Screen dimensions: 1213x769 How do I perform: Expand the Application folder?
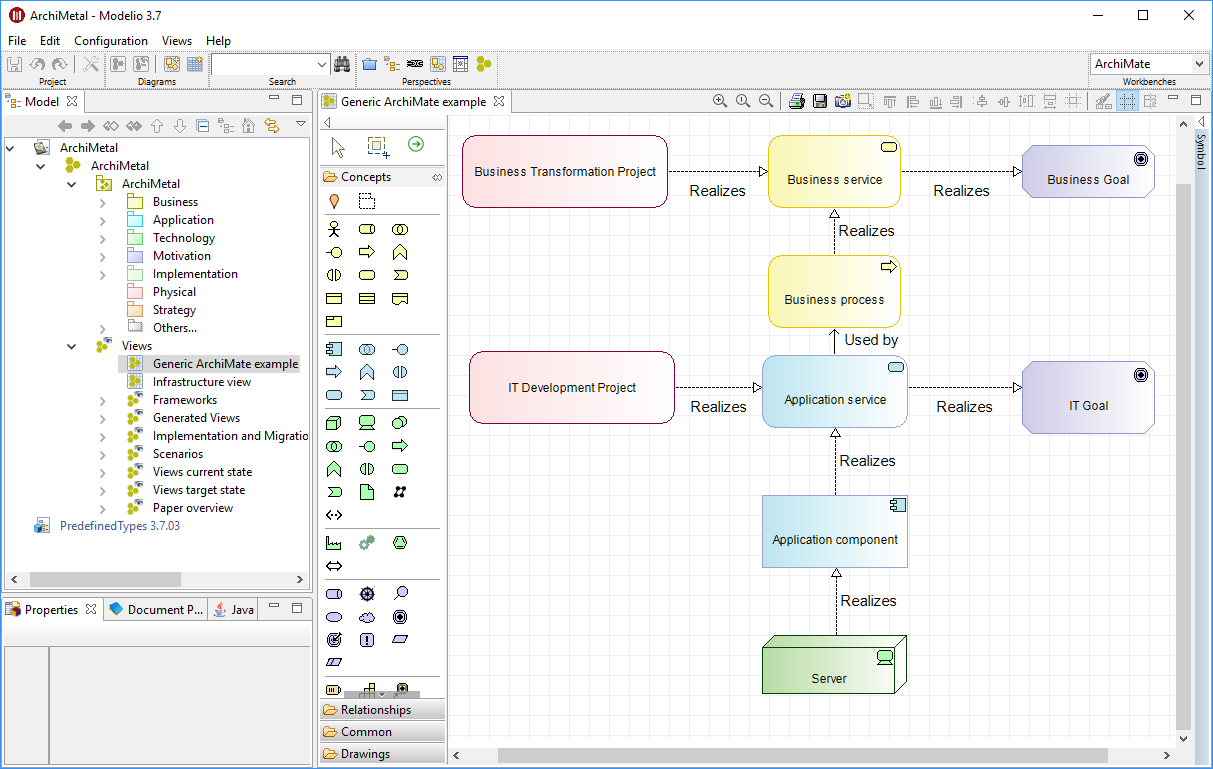[103, 220]
